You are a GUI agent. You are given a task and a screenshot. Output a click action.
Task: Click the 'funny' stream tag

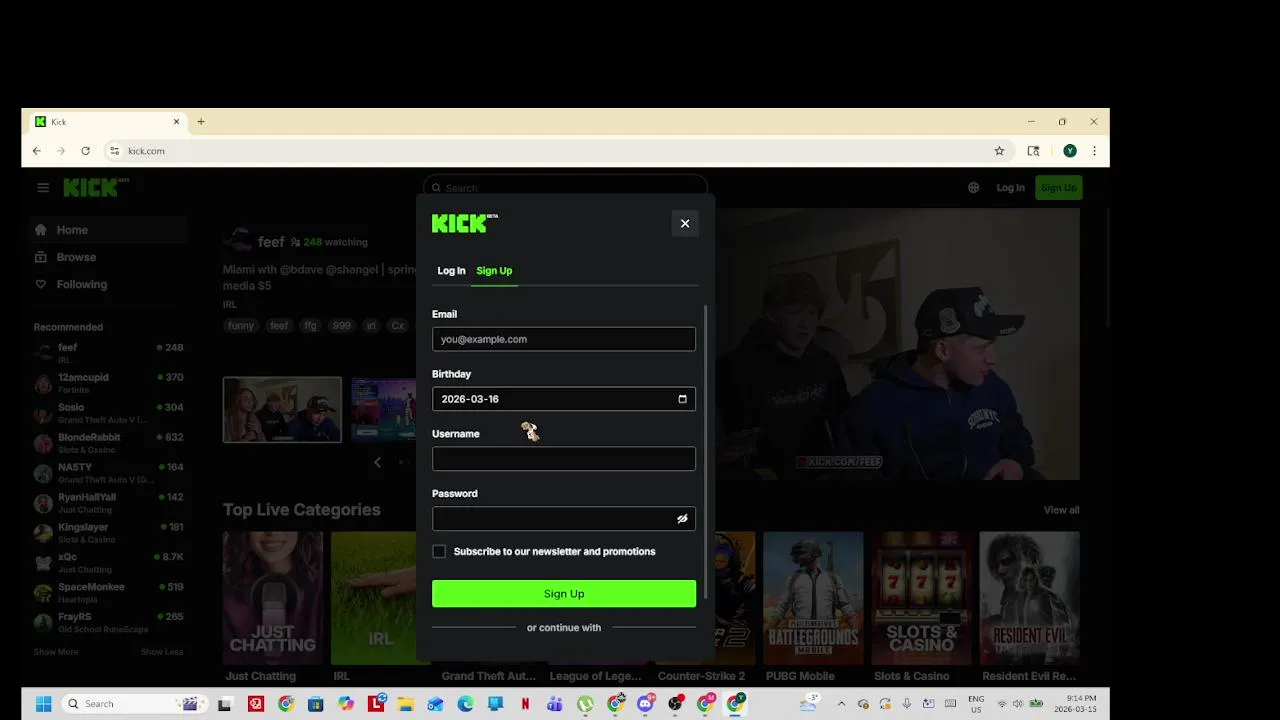241,326
